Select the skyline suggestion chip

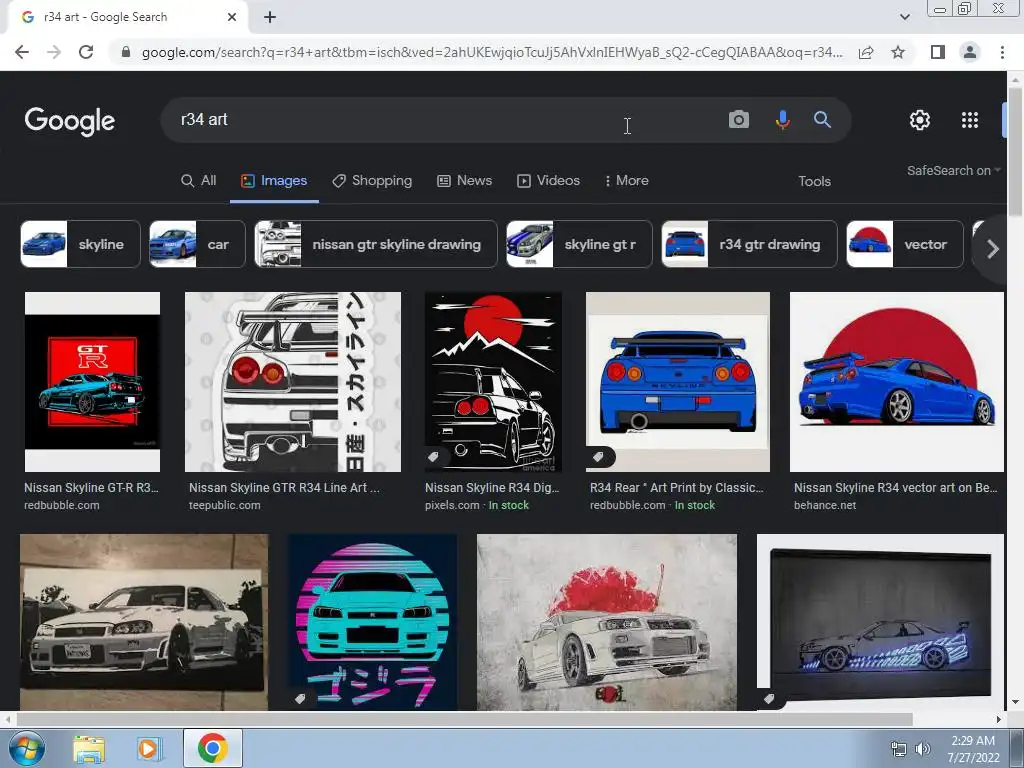(80, 244)
